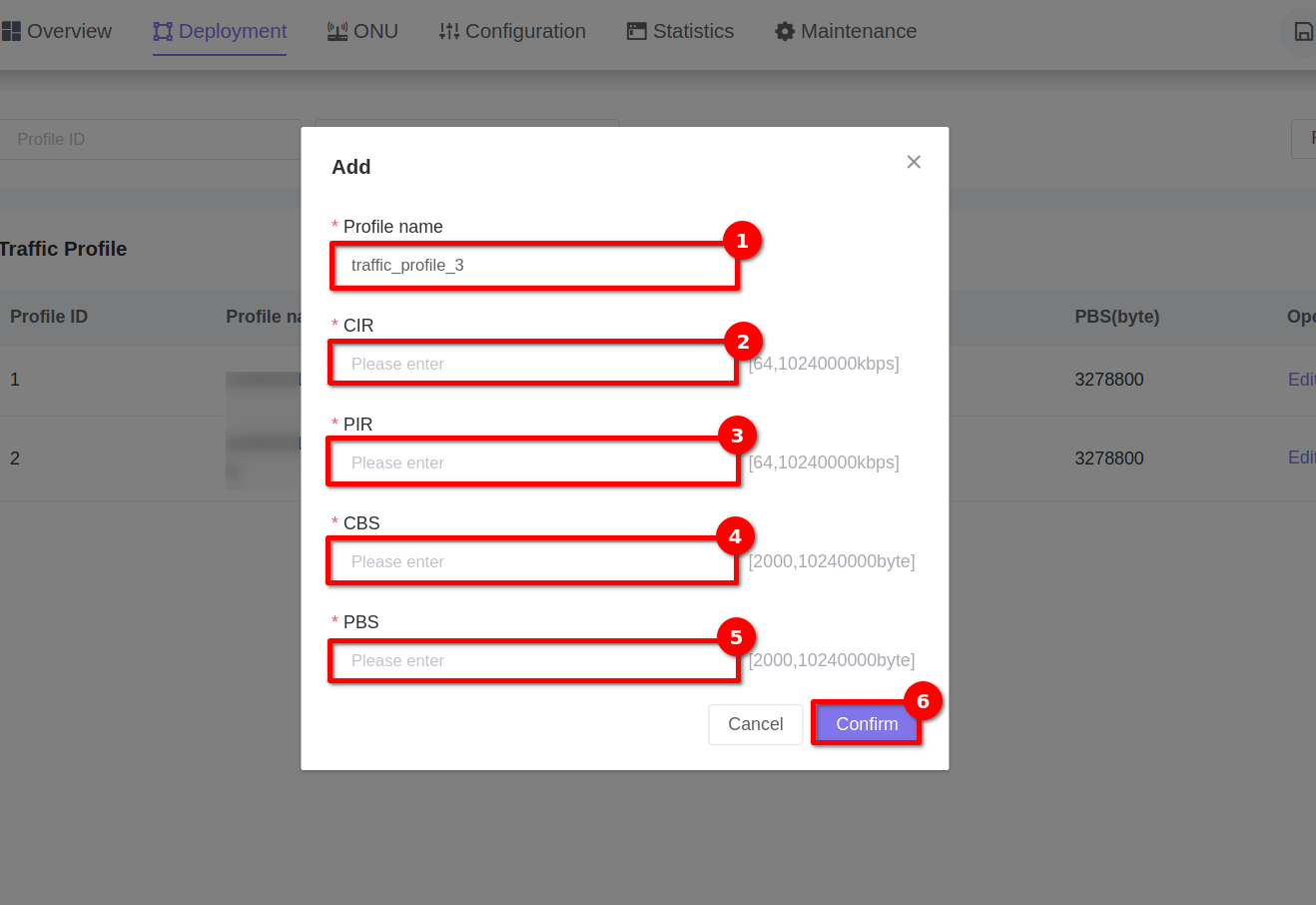Click the Deployment topology icon

[x=163, y=32]
